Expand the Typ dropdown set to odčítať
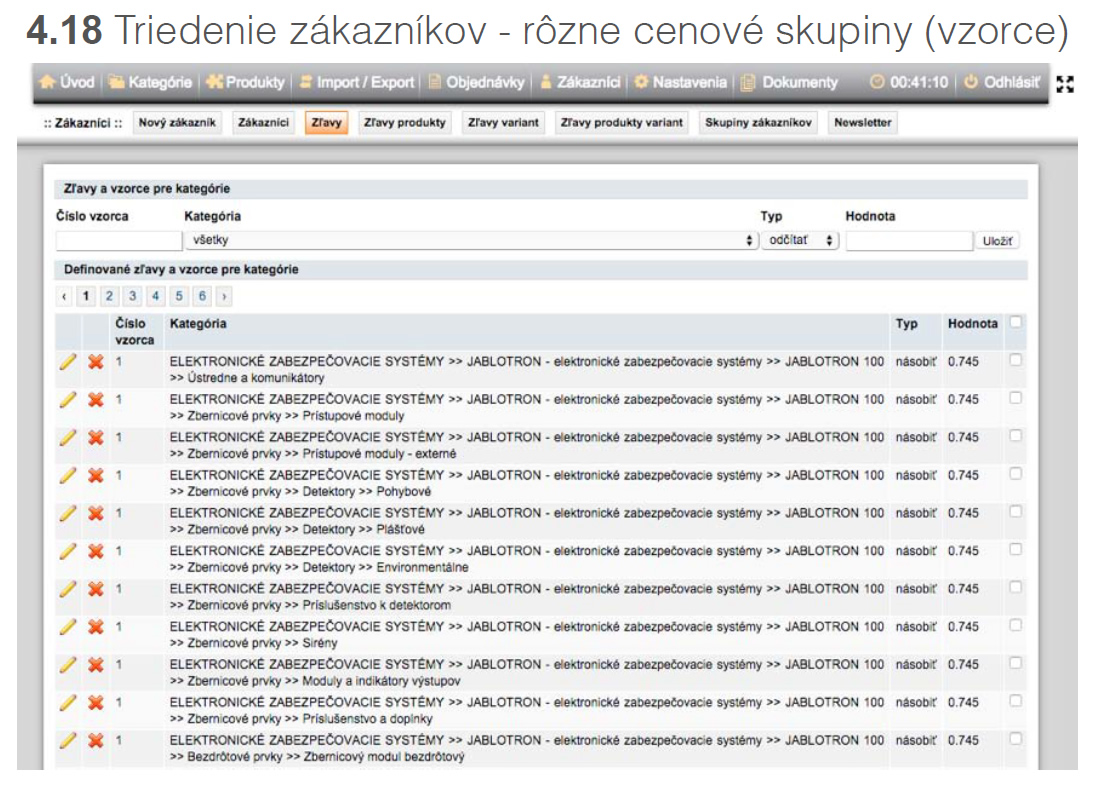This screenshot has width=1112, height=798. [800, 241]
